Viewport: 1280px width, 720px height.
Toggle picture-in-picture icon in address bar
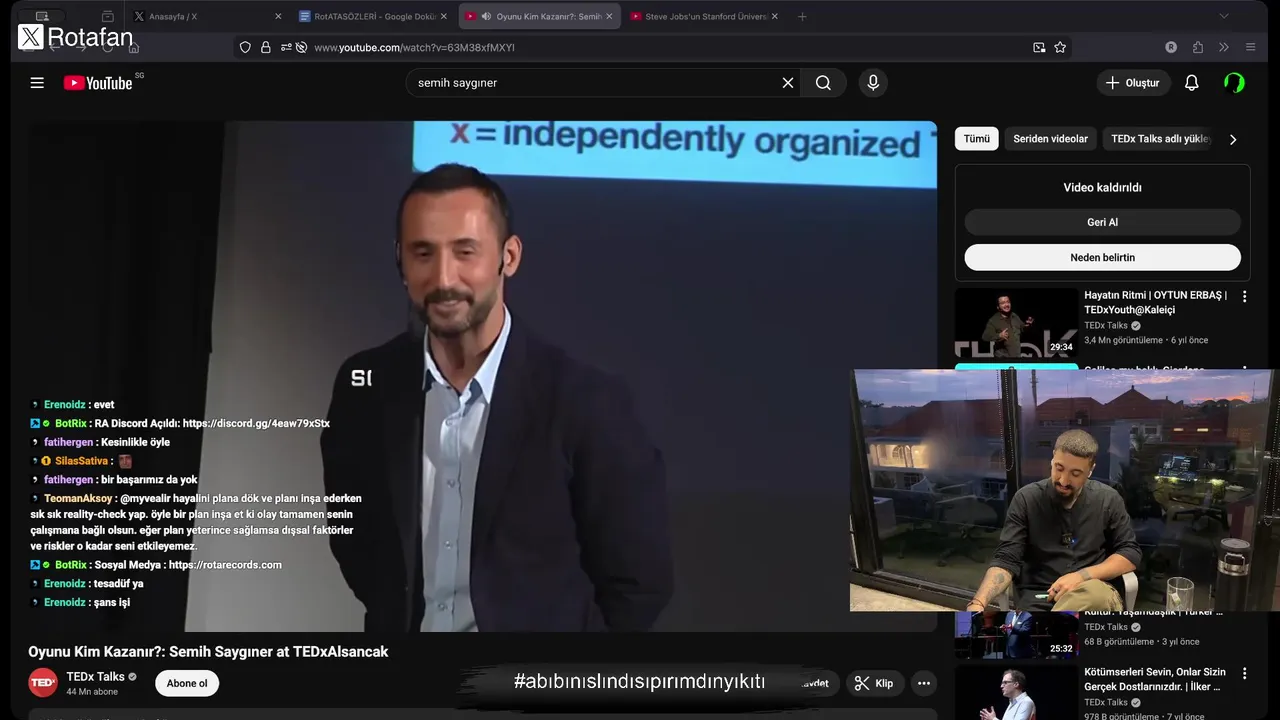pyautogui.click(x=1039, y=47)
